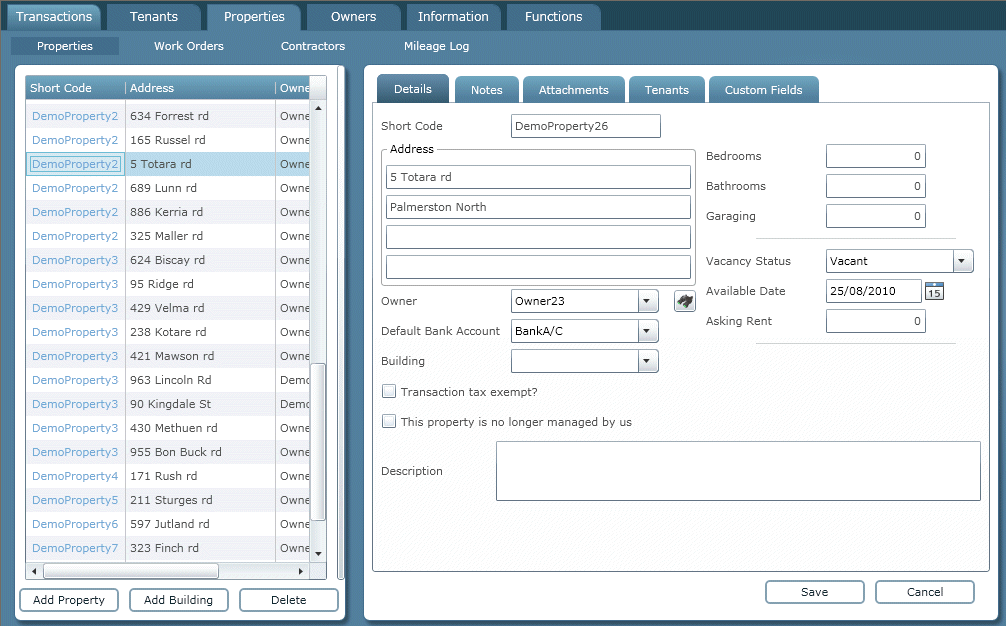Screen dimensions: 1006x626
Task: Expand the Owner dropdown showing Owner23
Action: pyautogui.click(x=647, y=301)
